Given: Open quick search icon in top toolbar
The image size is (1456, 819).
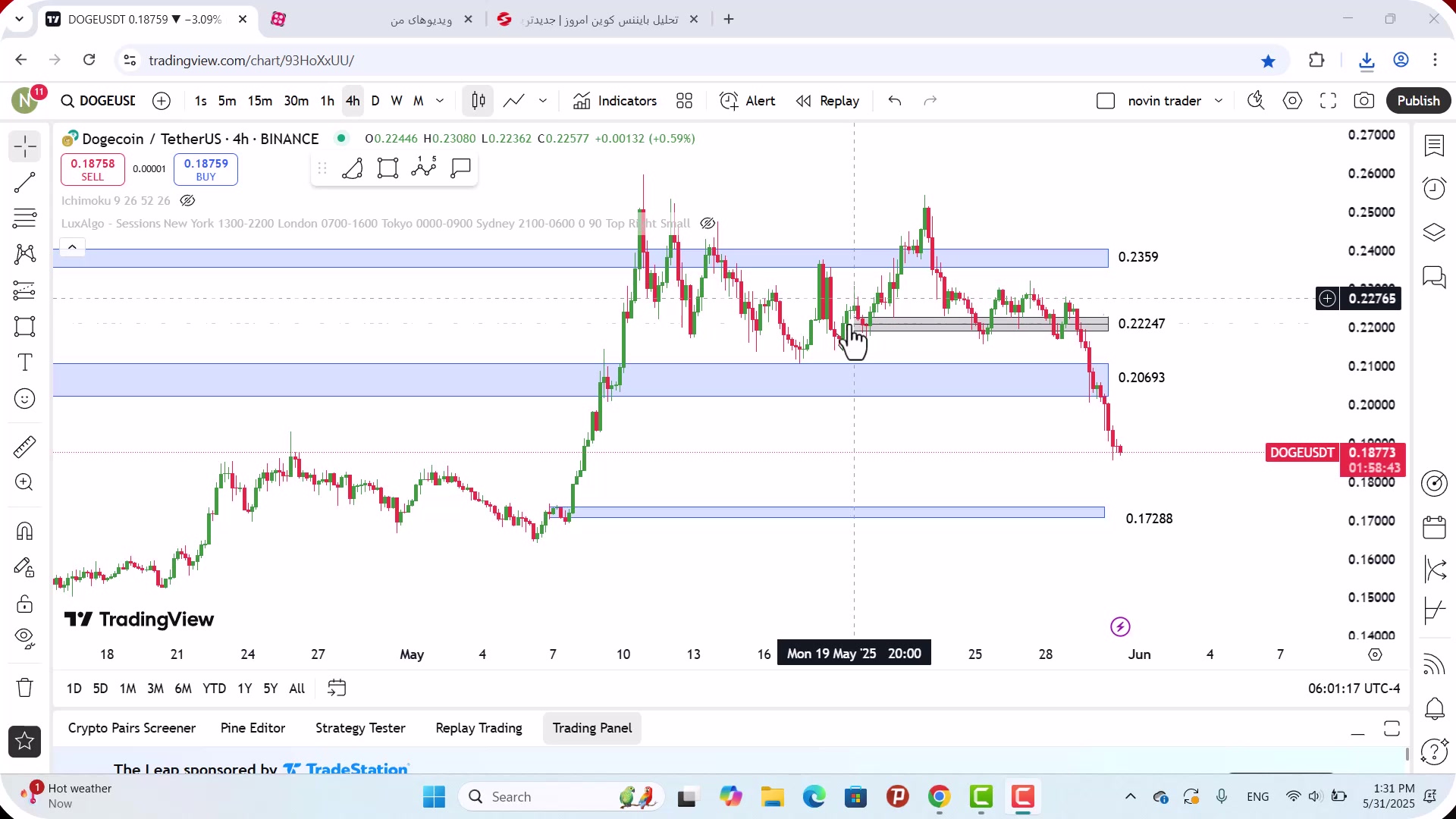Looking at the screenshot, I should pyautogui.click(x=1256, y=101).
